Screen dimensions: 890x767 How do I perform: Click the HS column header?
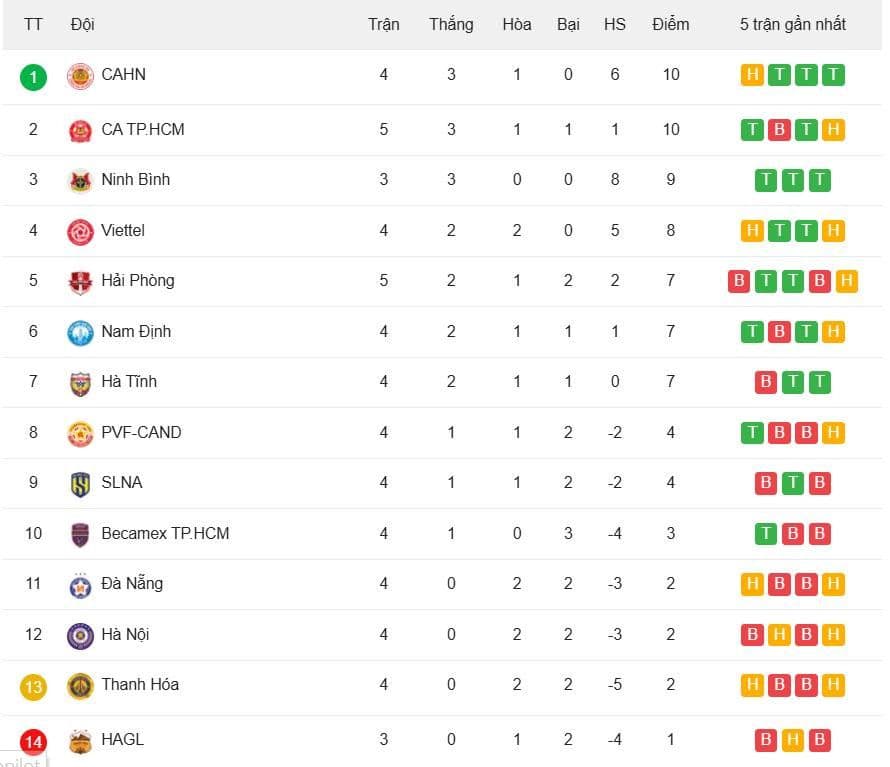click(x=614, y=24)
